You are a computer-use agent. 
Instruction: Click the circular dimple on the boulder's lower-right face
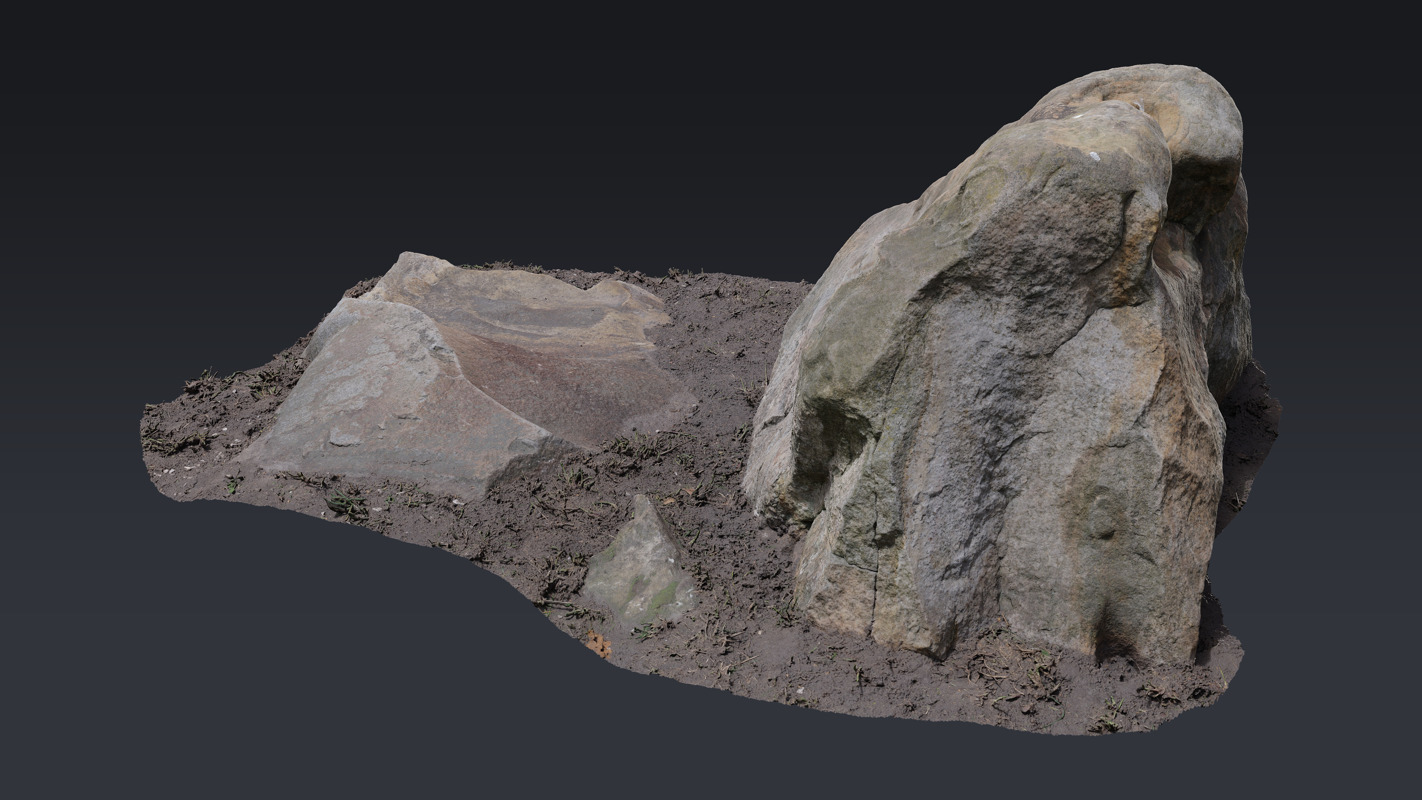(1102, 522)
